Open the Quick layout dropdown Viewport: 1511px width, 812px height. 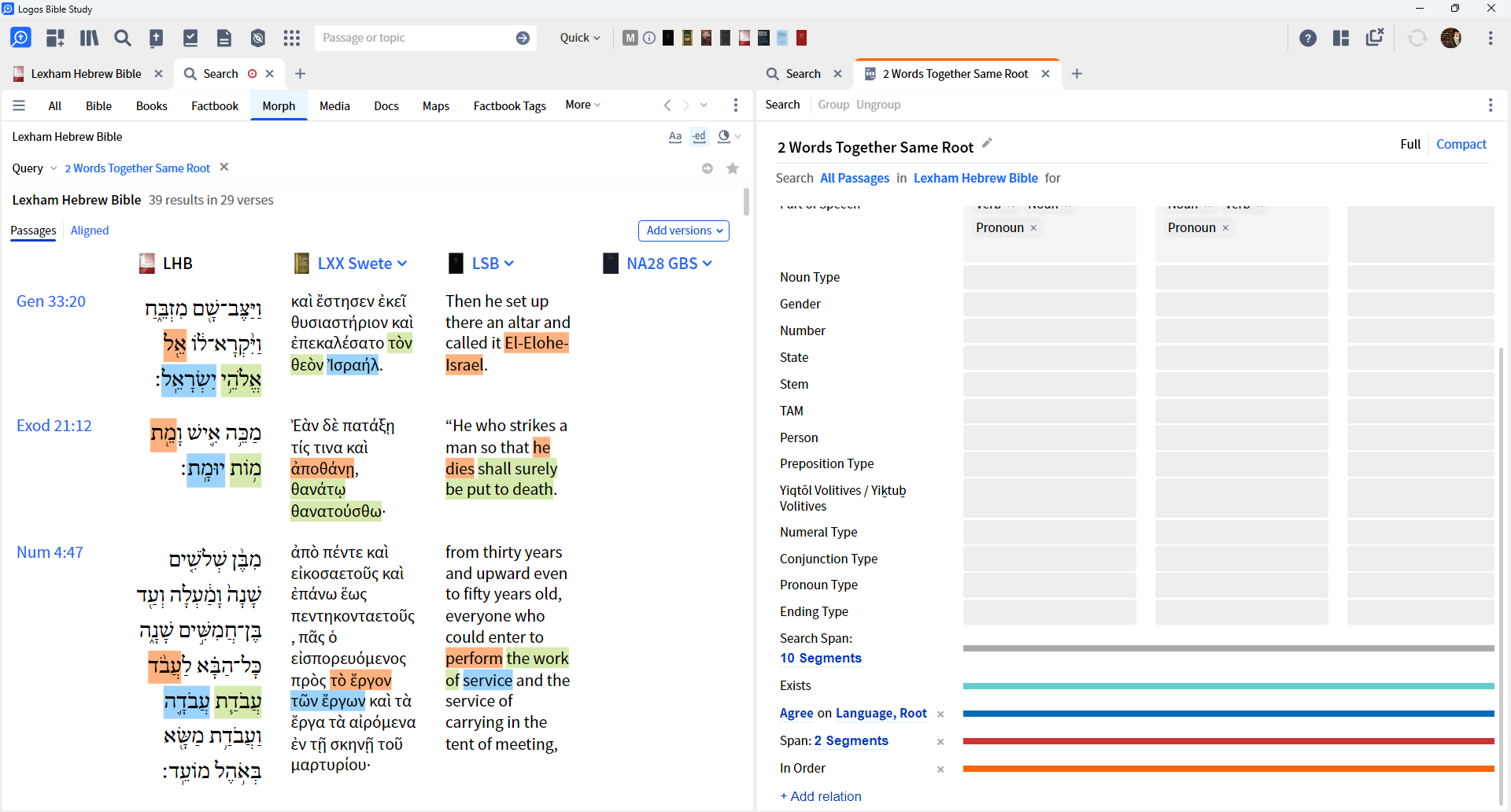580,38
